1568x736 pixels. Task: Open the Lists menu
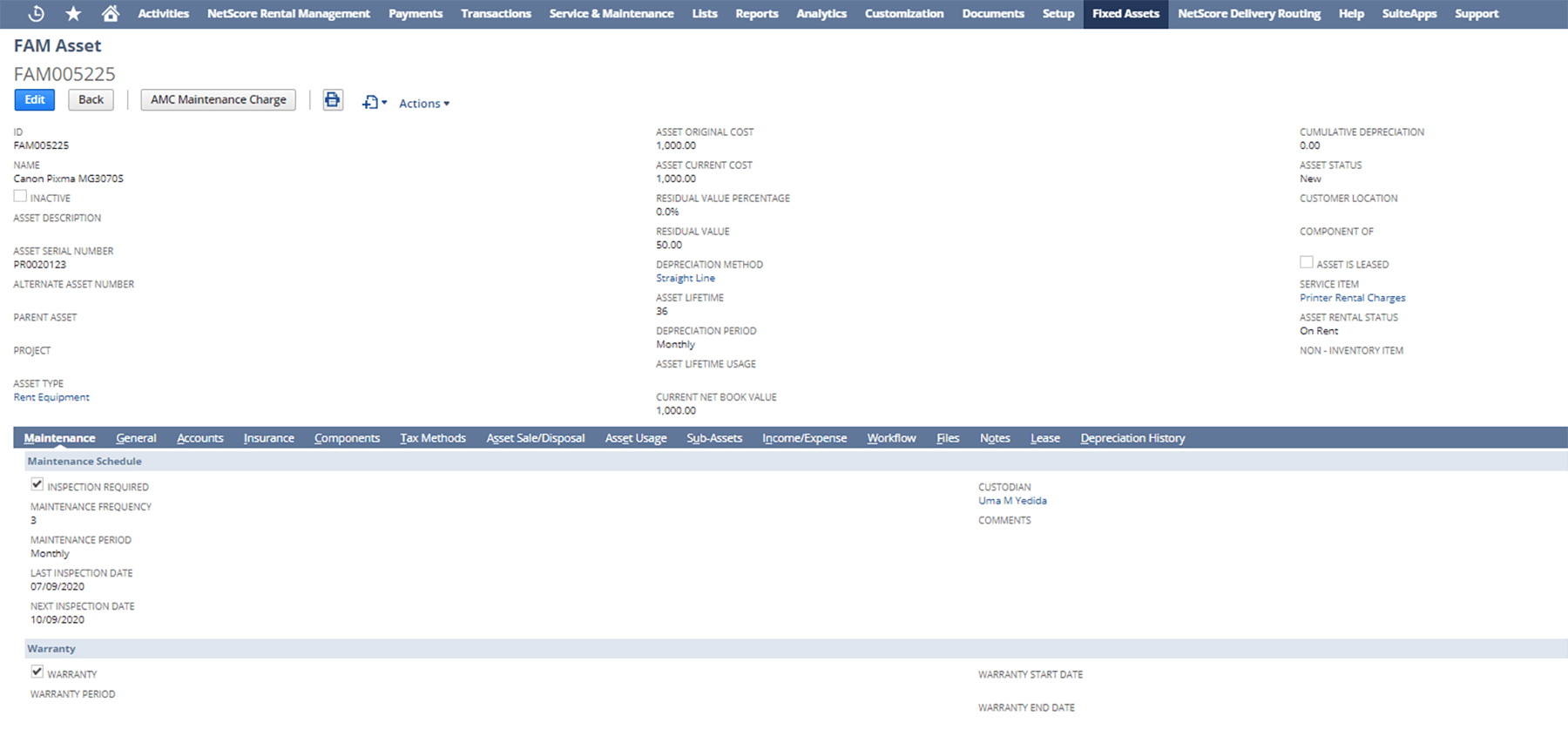click(x=705, y=14)
